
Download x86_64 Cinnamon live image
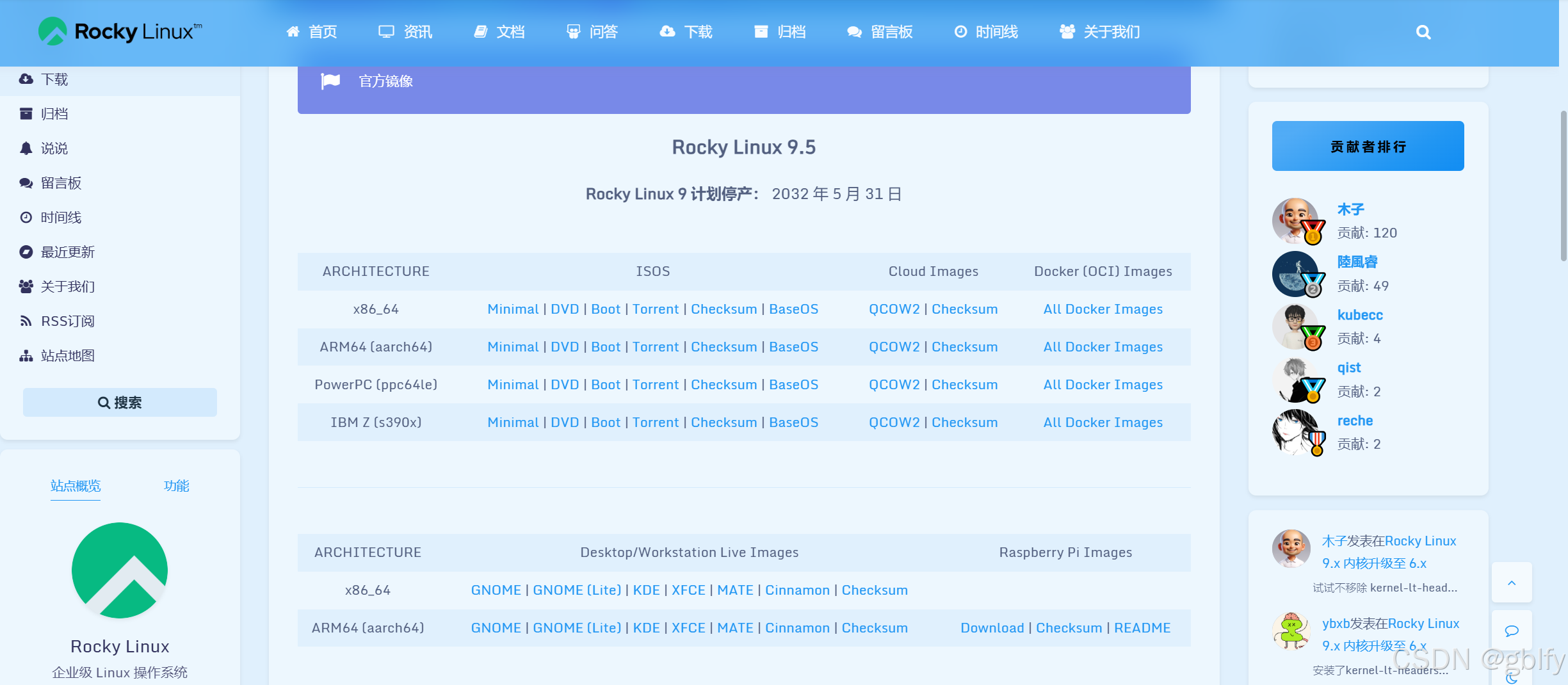[798, 590]
